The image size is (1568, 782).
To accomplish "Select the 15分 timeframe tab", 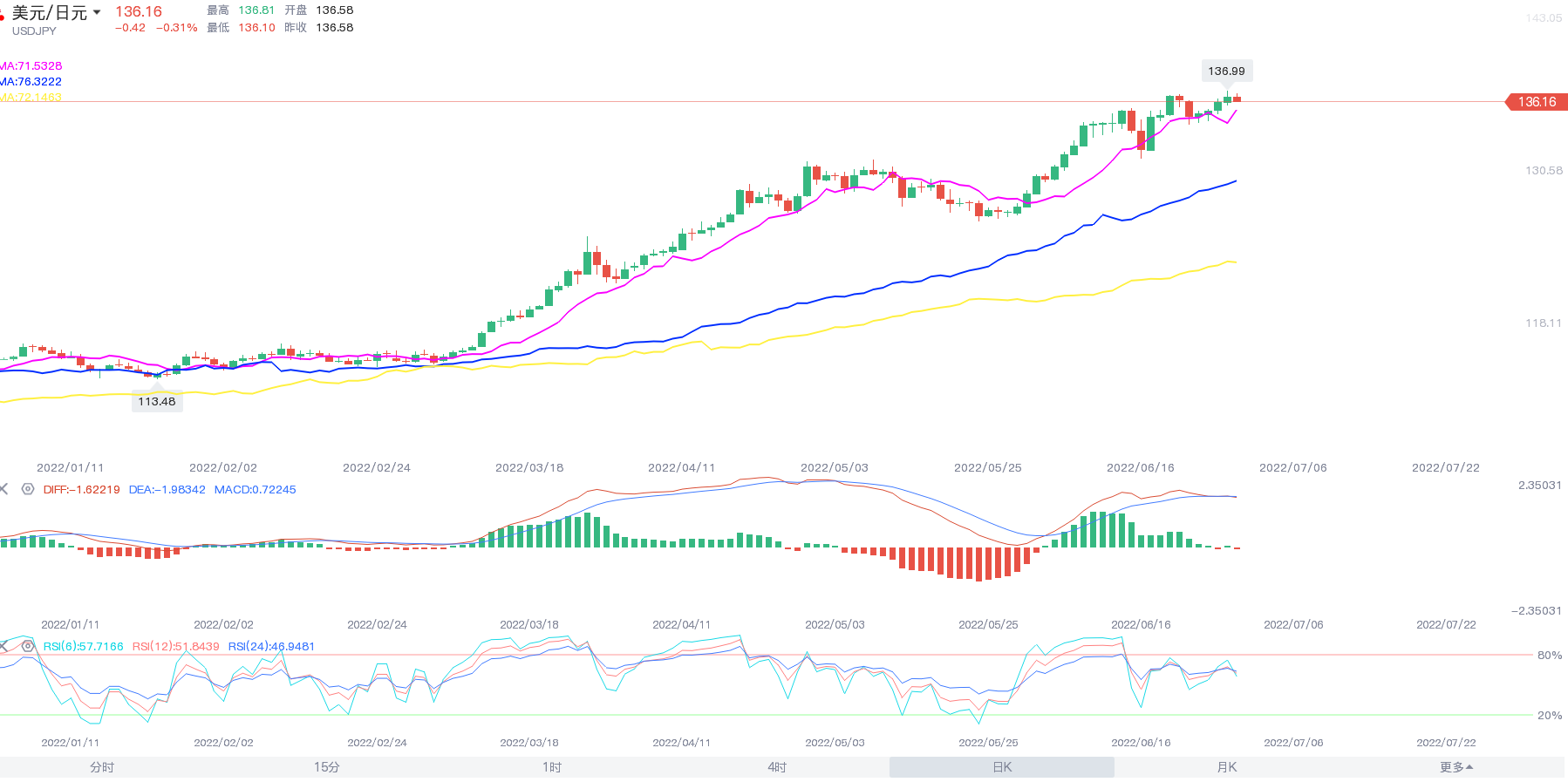I will (x=327, y=767).
